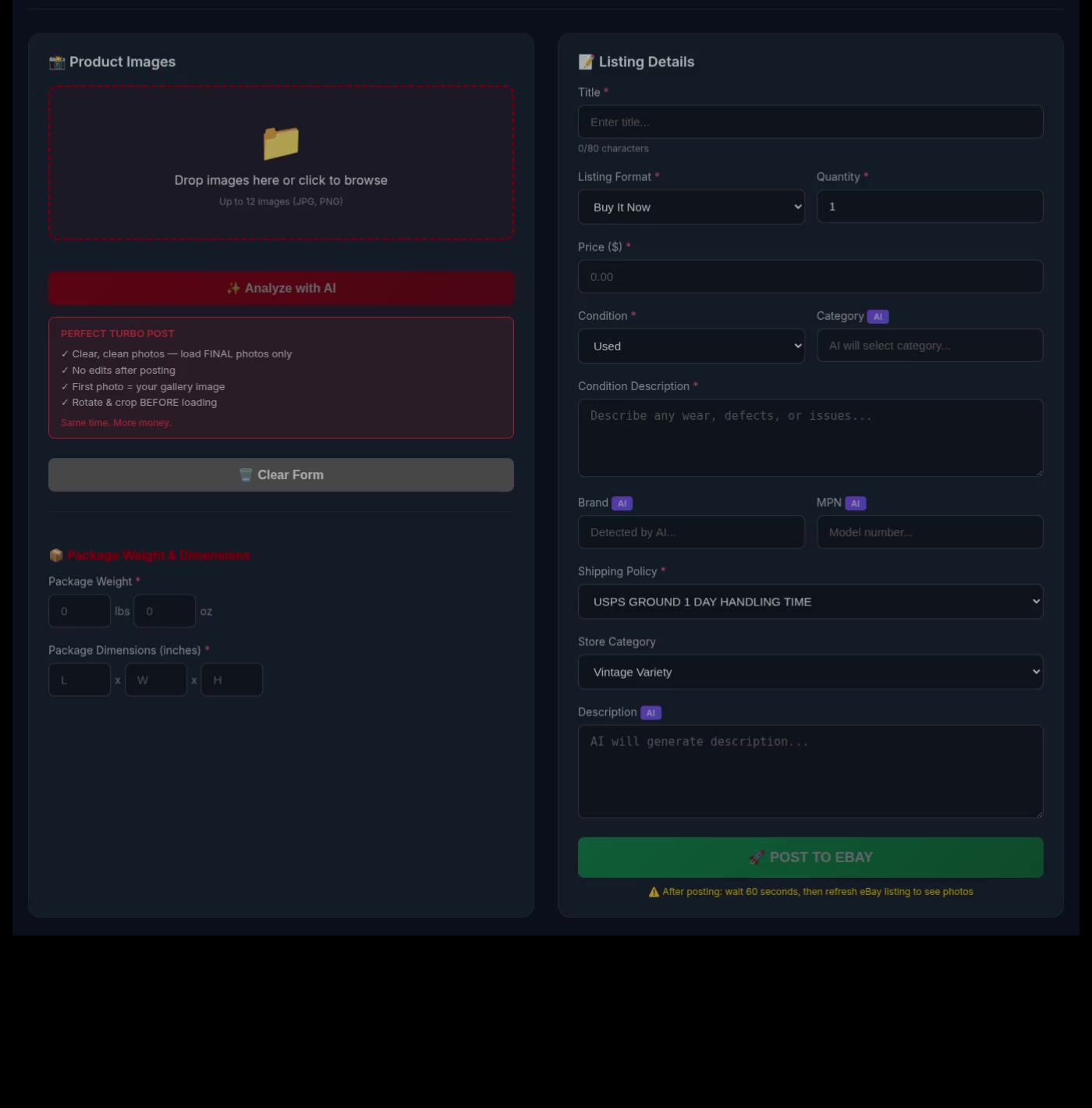This screenshot has width=1092, height=1108.
Task: Expand the Condition dropdown showing Used
Action: [691, 346]
